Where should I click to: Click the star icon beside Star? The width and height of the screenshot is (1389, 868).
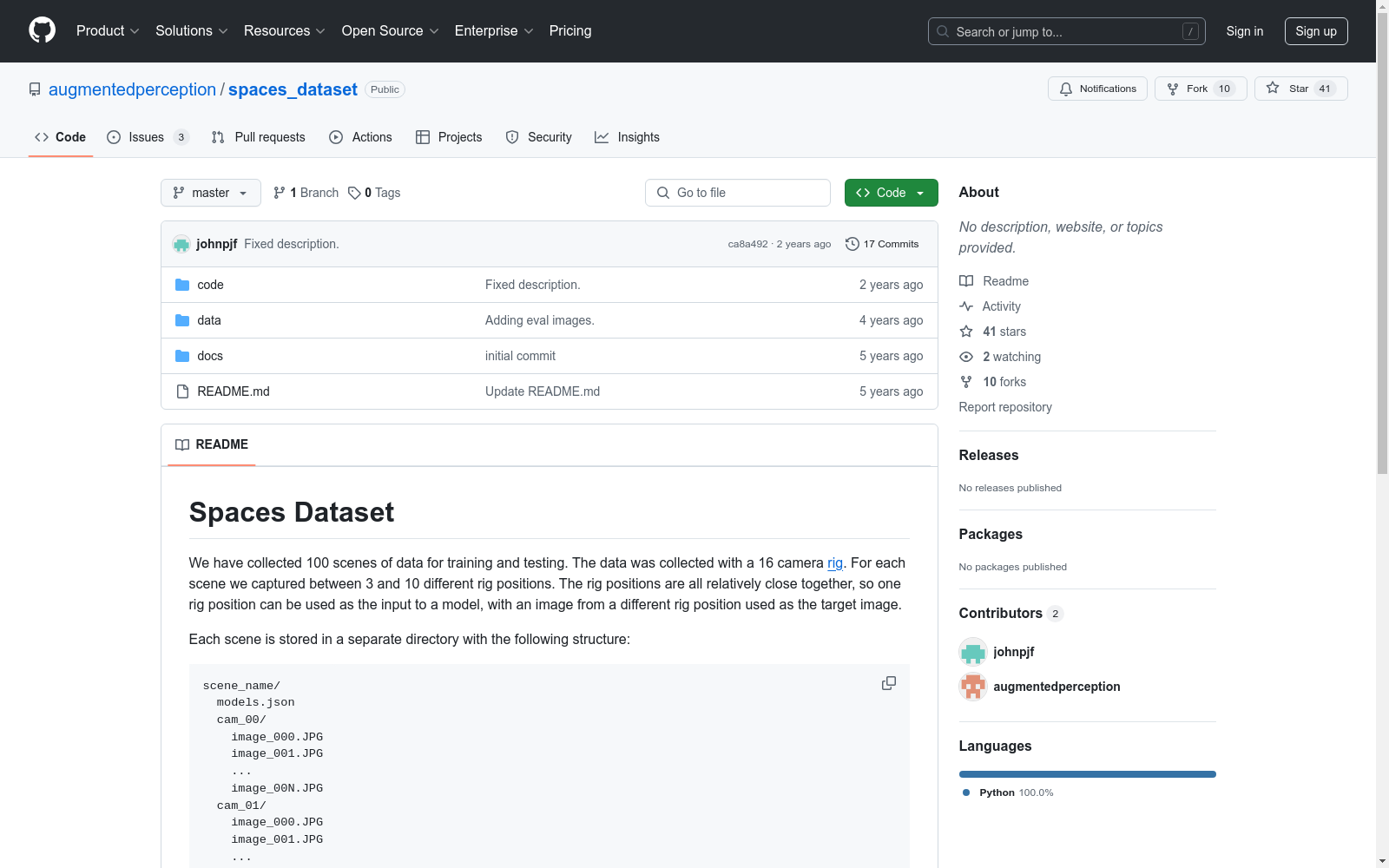tap(1273, 88)
